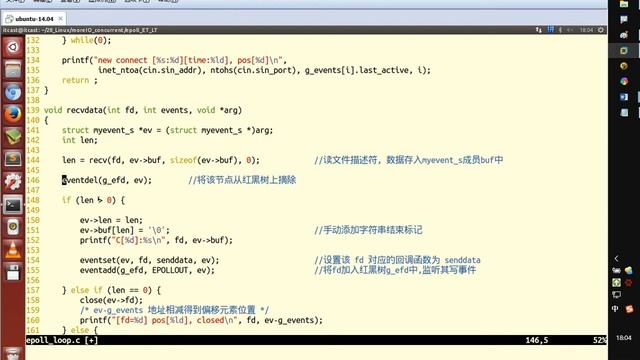Click the 'close(ev->fd);' statement
This screenshot has height=360, width=640.
[x=111, y=300]
